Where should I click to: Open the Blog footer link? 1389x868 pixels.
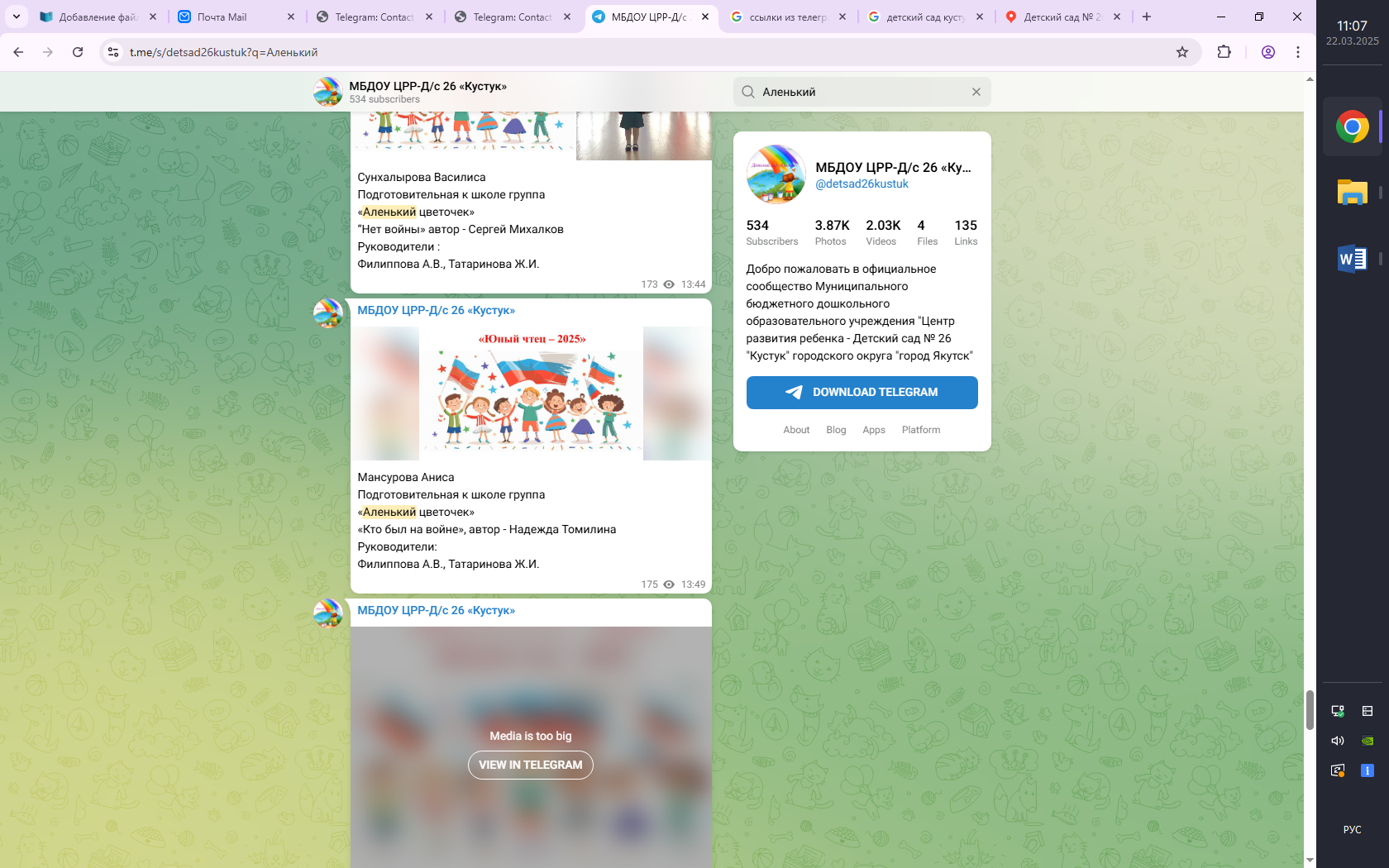point(836,430)
